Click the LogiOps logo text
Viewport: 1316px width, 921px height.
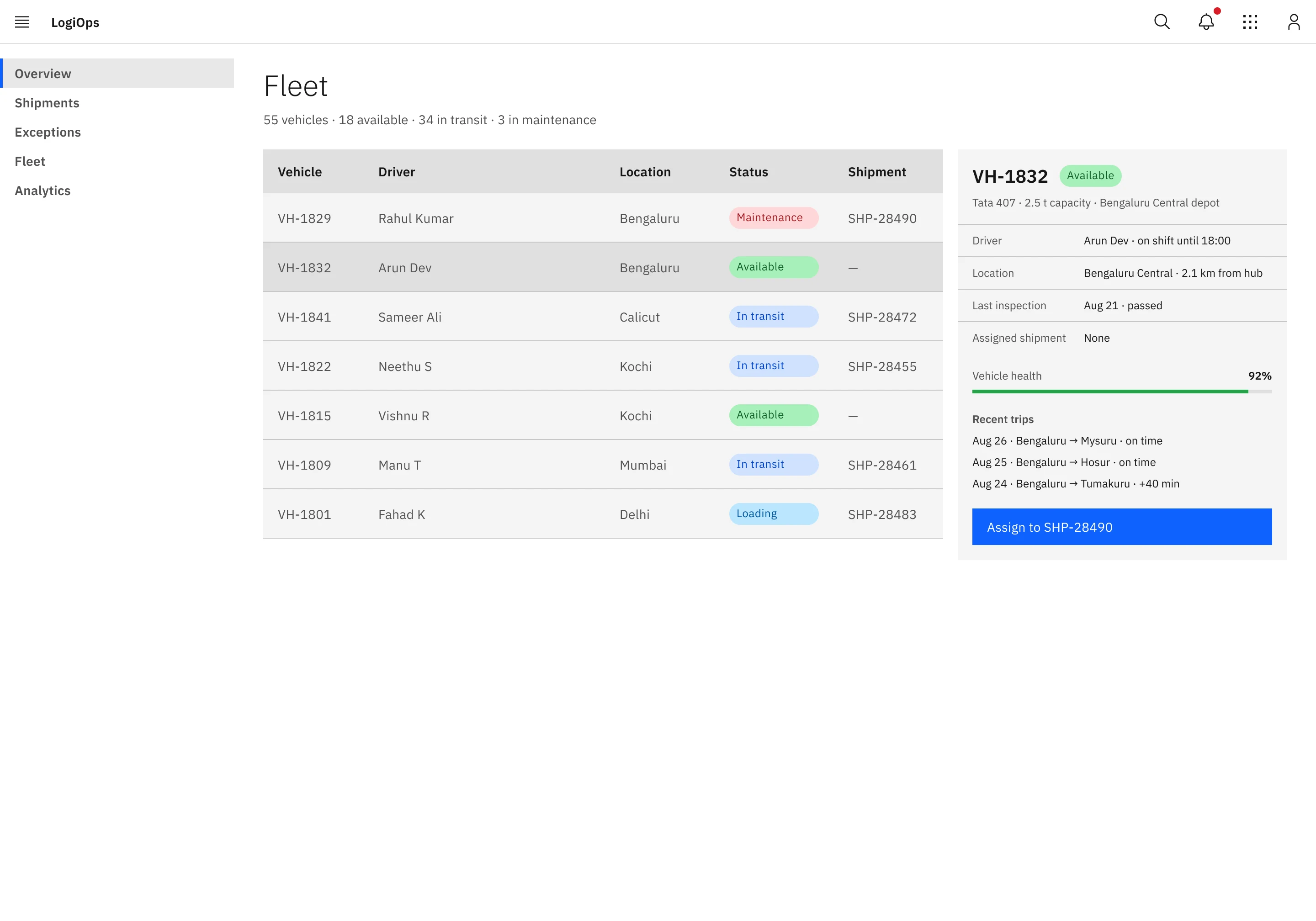tap(75, 22)
